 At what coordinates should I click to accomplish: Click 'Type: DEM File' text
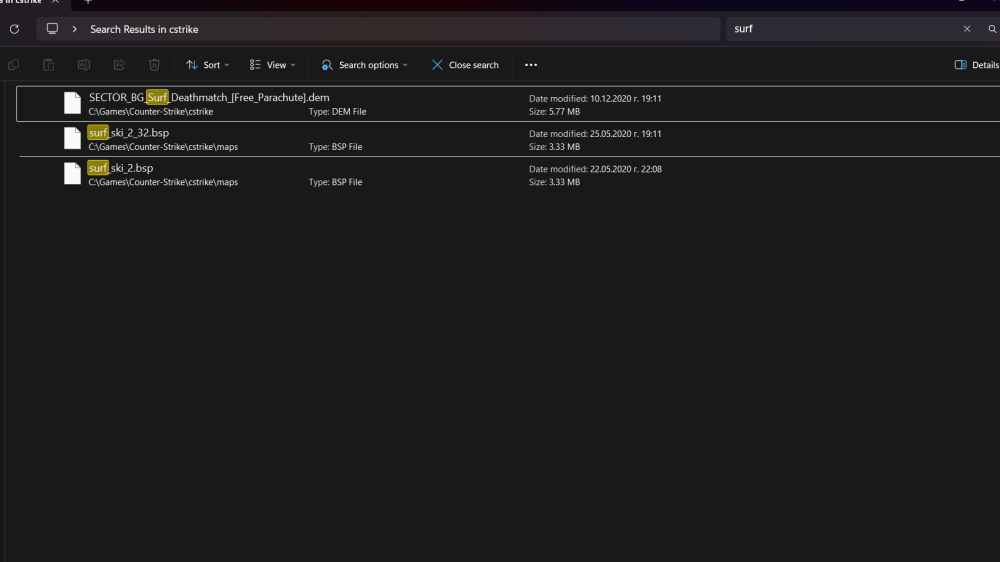pyautogui.click(x=337, y=112)
